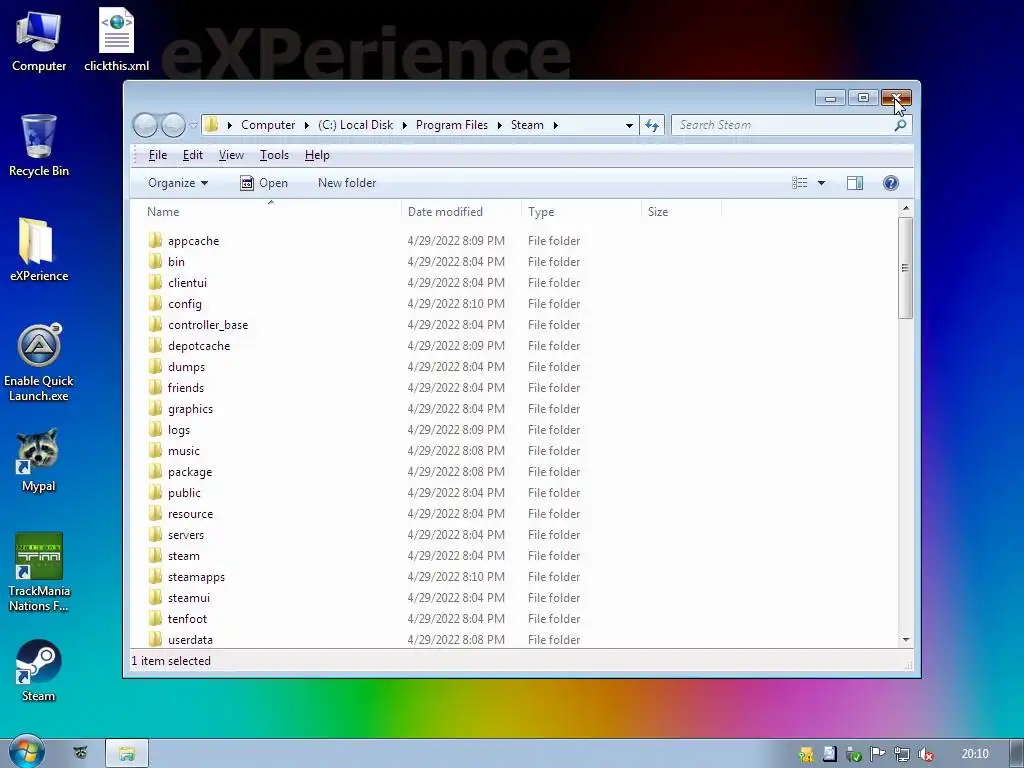Open the eXPerience desktop folder
Screen dimensions: 1024x768
[39, 249]
